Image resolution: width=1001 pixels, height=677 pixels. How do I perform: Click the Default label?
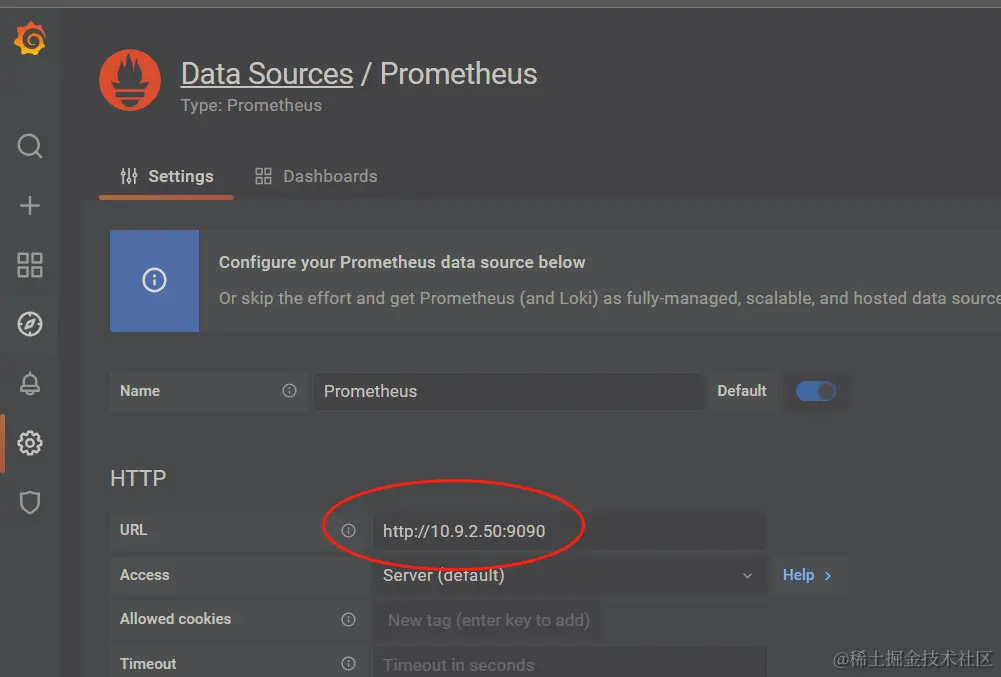(x=742, y=391)
